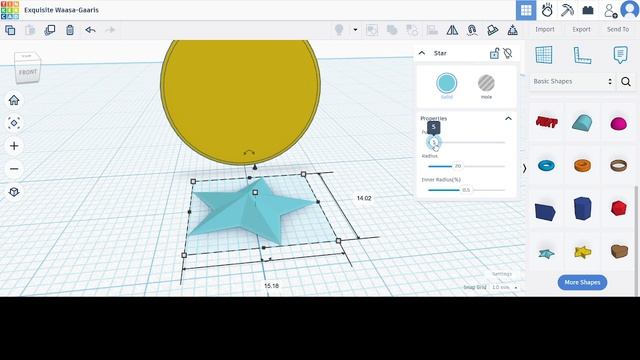Pick the teal Round Roof shape
The width and height of the screenshot is (640, 360).
point(582,122)
